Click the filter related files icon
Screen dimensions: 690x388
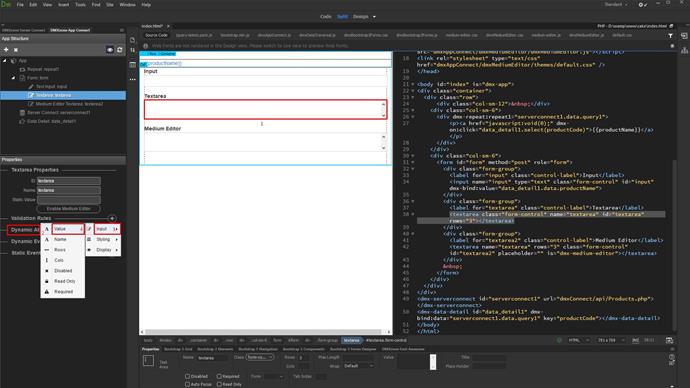coord(670,36)
